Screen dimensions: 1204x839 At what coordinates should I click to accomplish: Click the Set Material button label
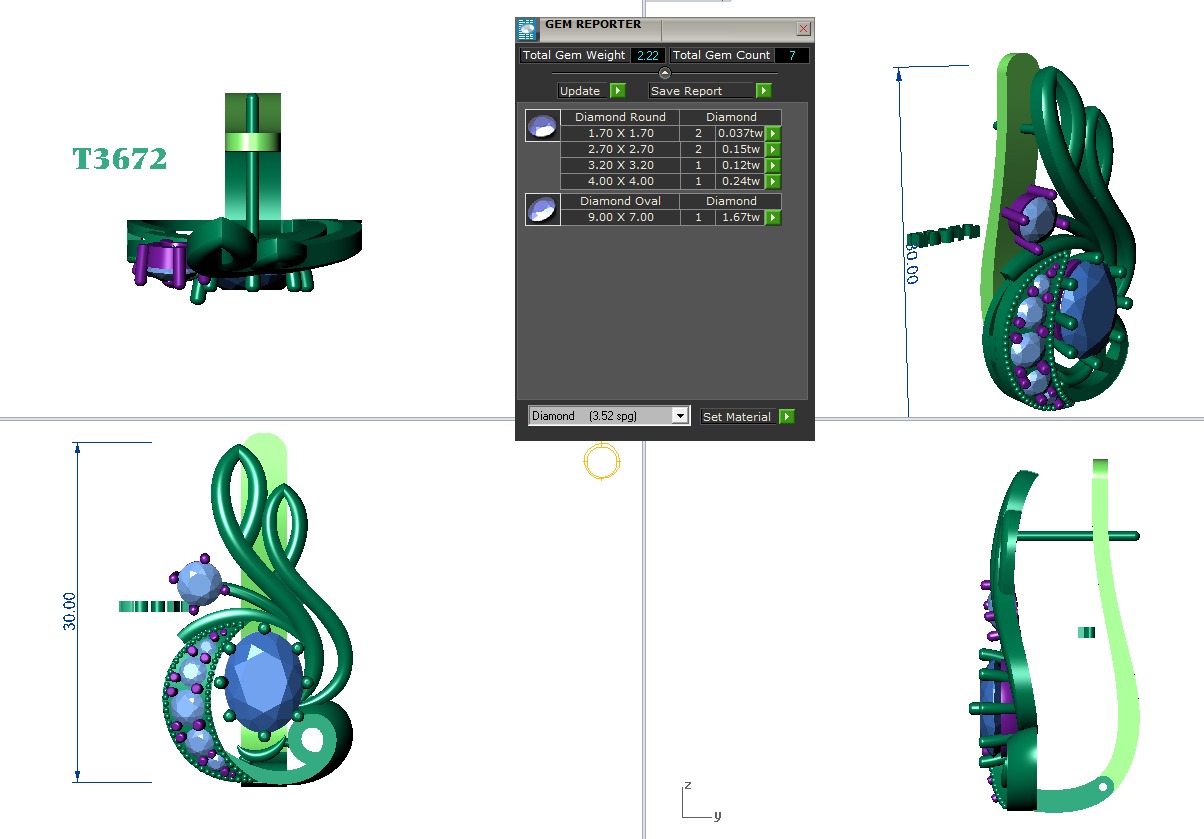click(737, 417)
